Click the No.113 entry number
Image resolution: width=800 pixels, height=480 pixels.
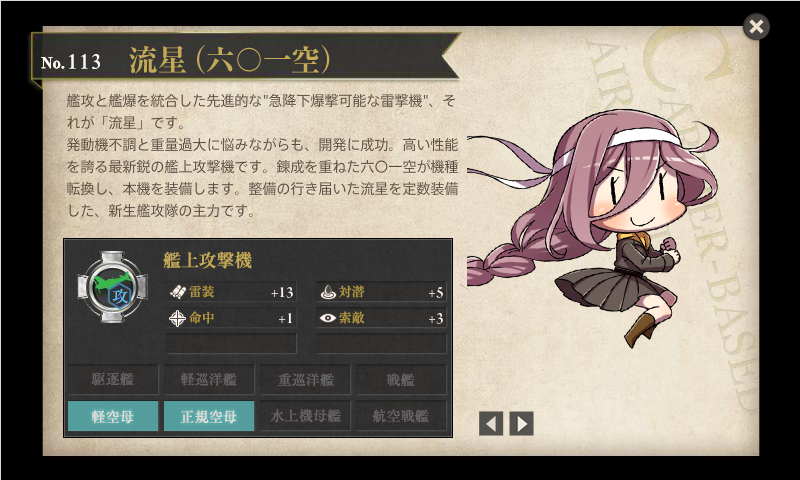pos(71,62)
